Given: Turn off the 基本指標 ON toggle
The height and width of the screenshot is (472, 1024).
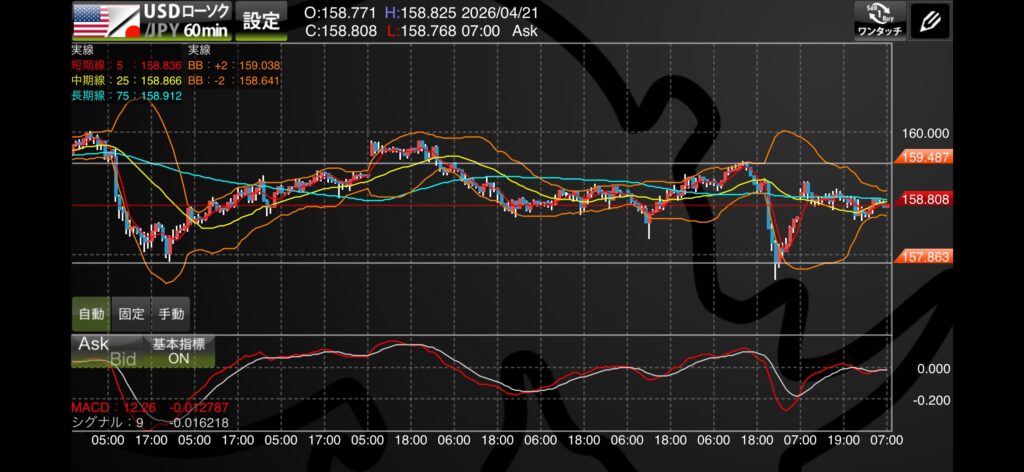Looking at the screenshot, I should point(178,350).
